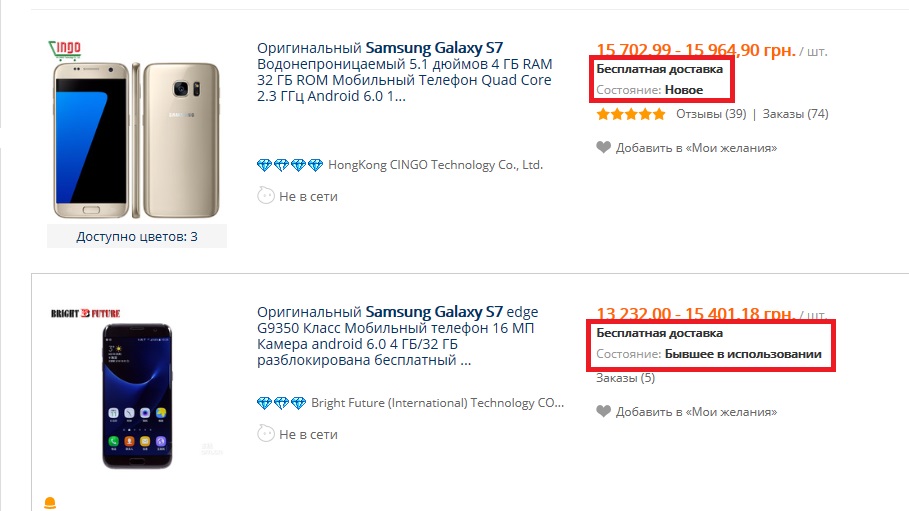Click the heart icon on first listing
Image resolution: width=909 pixels, height=511 pixels.
tap(603, 148)
